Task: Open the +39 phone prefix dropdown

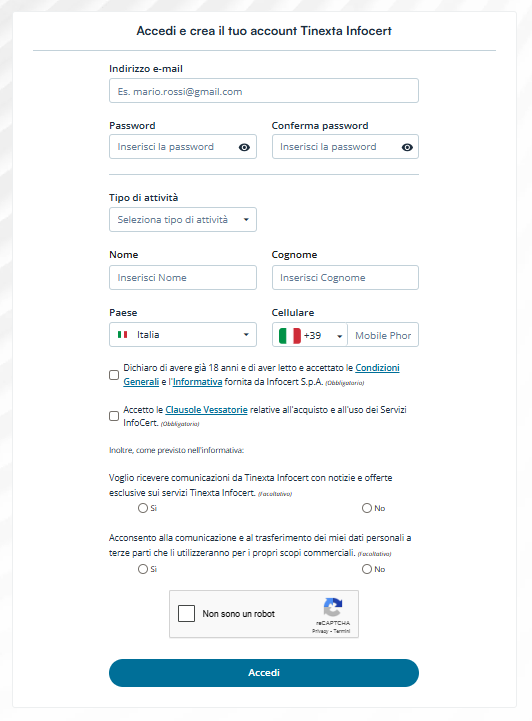Action: tap(310, 335)
